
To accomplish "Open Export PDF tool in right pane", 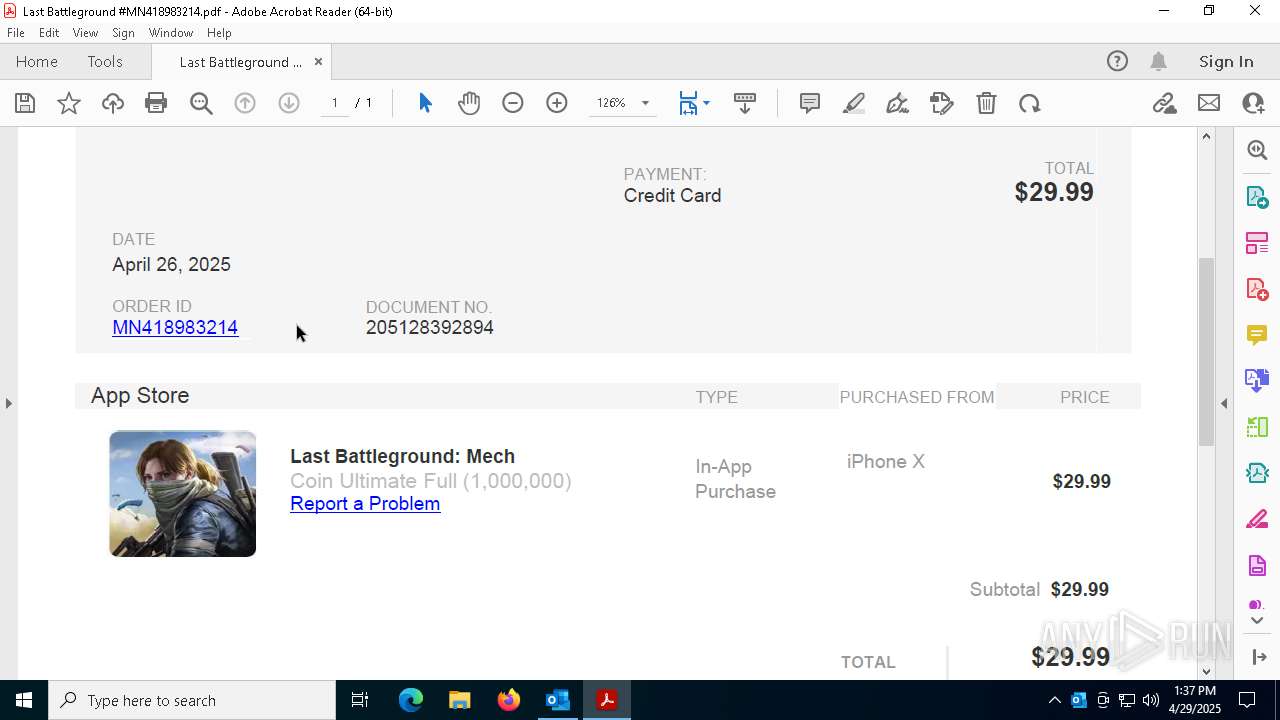I will coord(1257,196).
